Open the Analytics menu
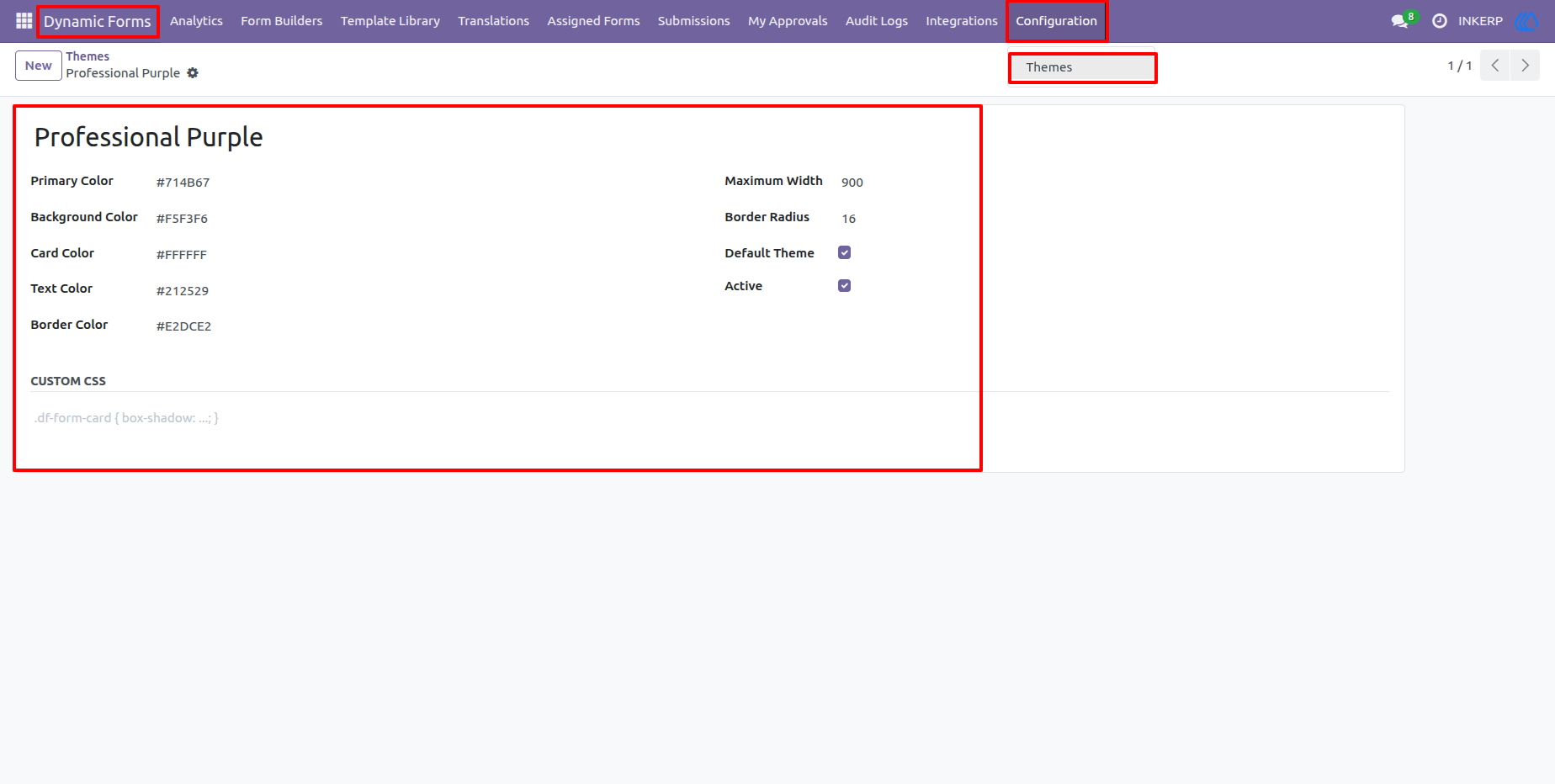1555x784 pixels. coord(196,21)
